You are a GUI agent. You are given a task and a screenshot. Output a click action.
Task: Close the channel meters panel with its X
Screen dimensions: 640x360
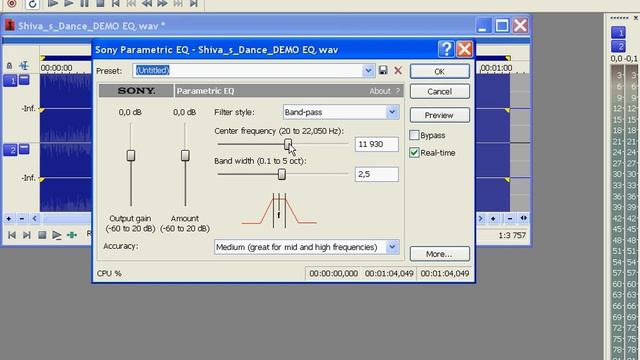point(636,18)
